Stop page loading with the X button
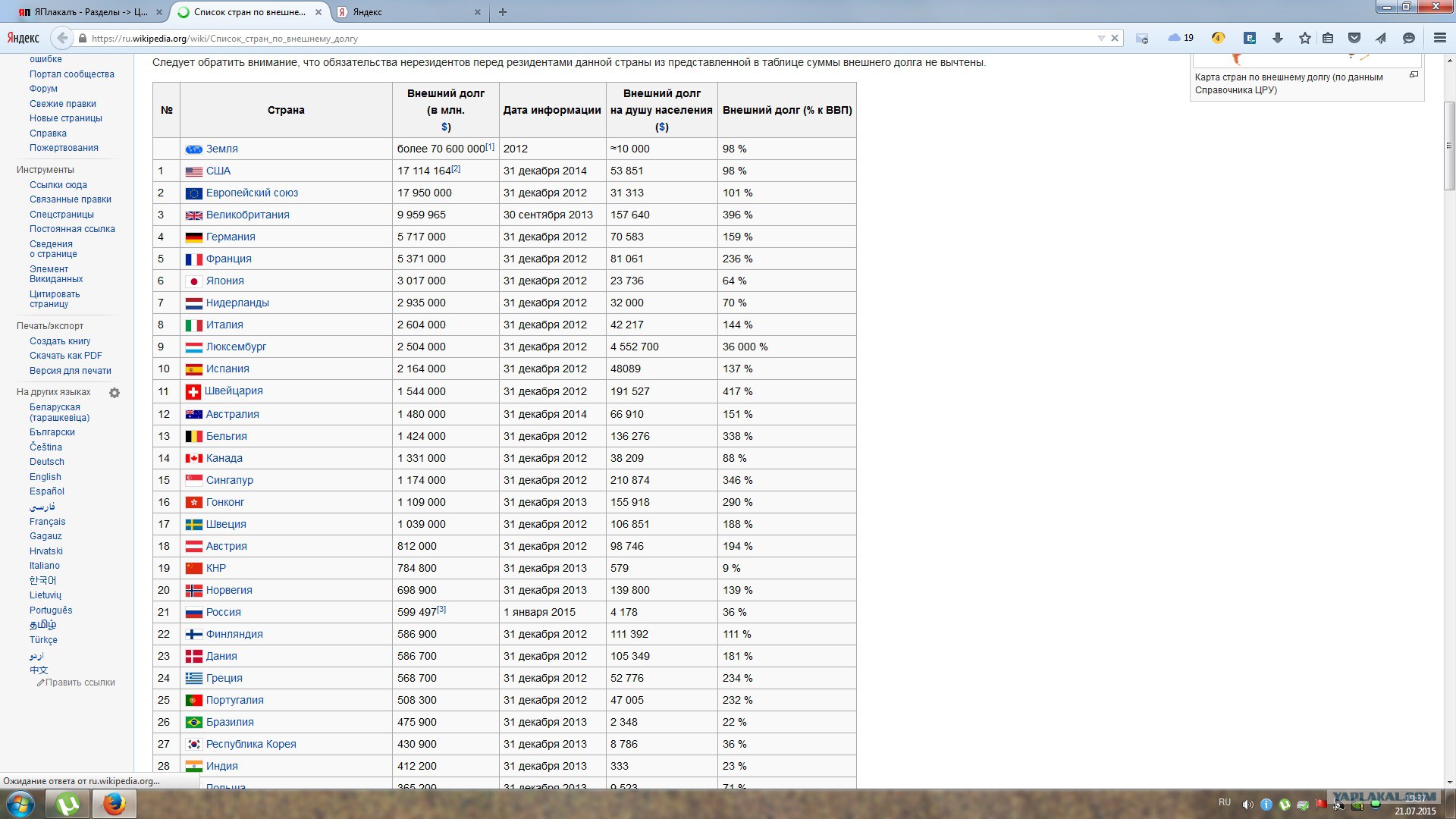The height and width of the screenshot is (819, 1456). [x=1115, y=38]
